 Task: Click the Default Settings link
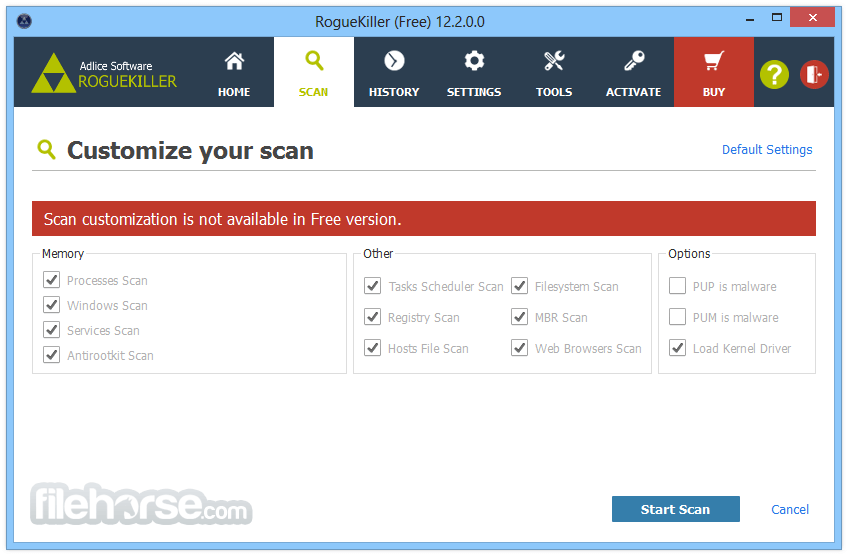tap(767, 150)
